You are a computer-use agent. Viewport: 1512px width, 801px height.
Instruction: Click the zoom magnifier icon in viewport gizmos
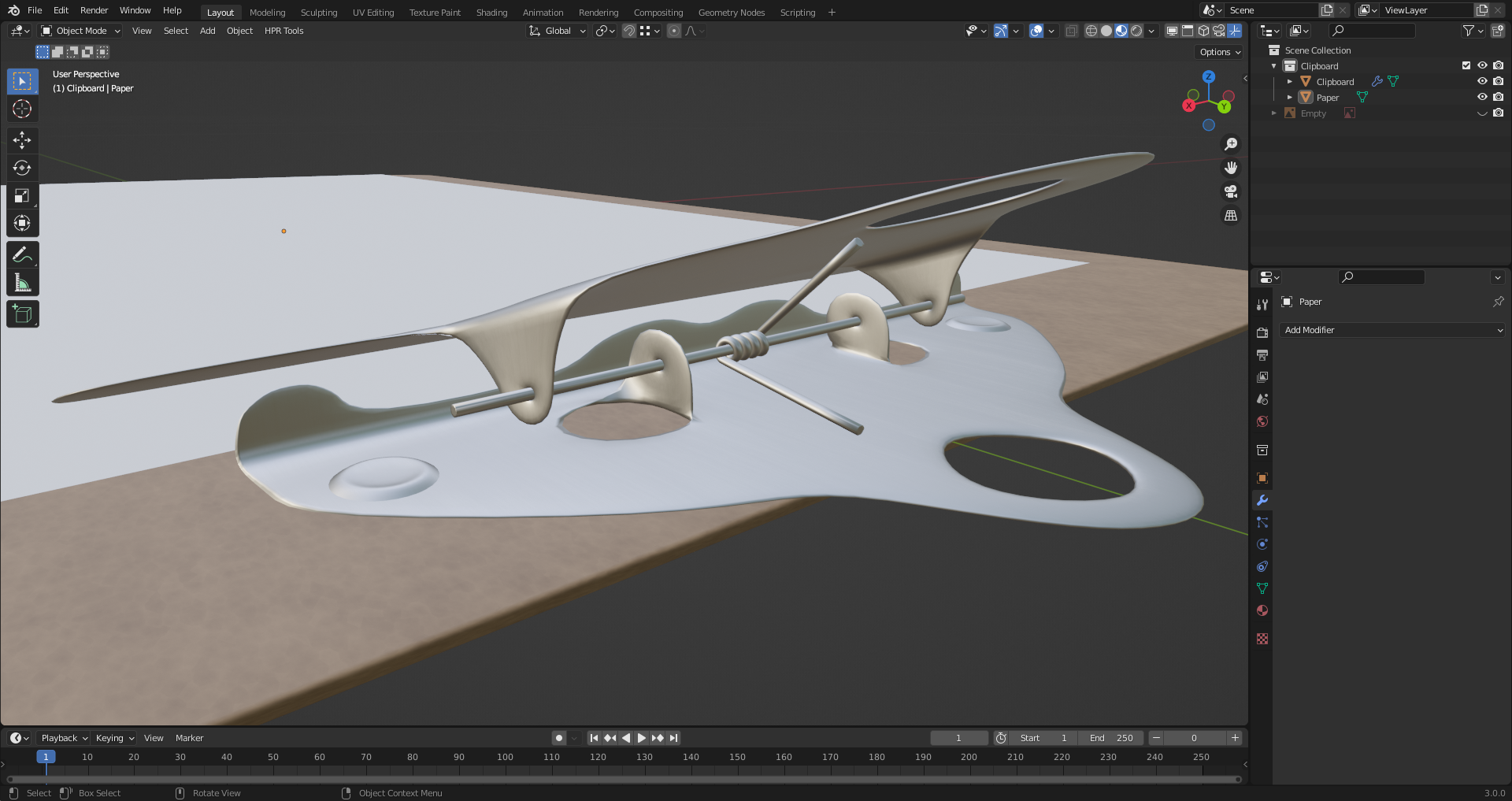pyautogui.click(x=1231, y=143)
